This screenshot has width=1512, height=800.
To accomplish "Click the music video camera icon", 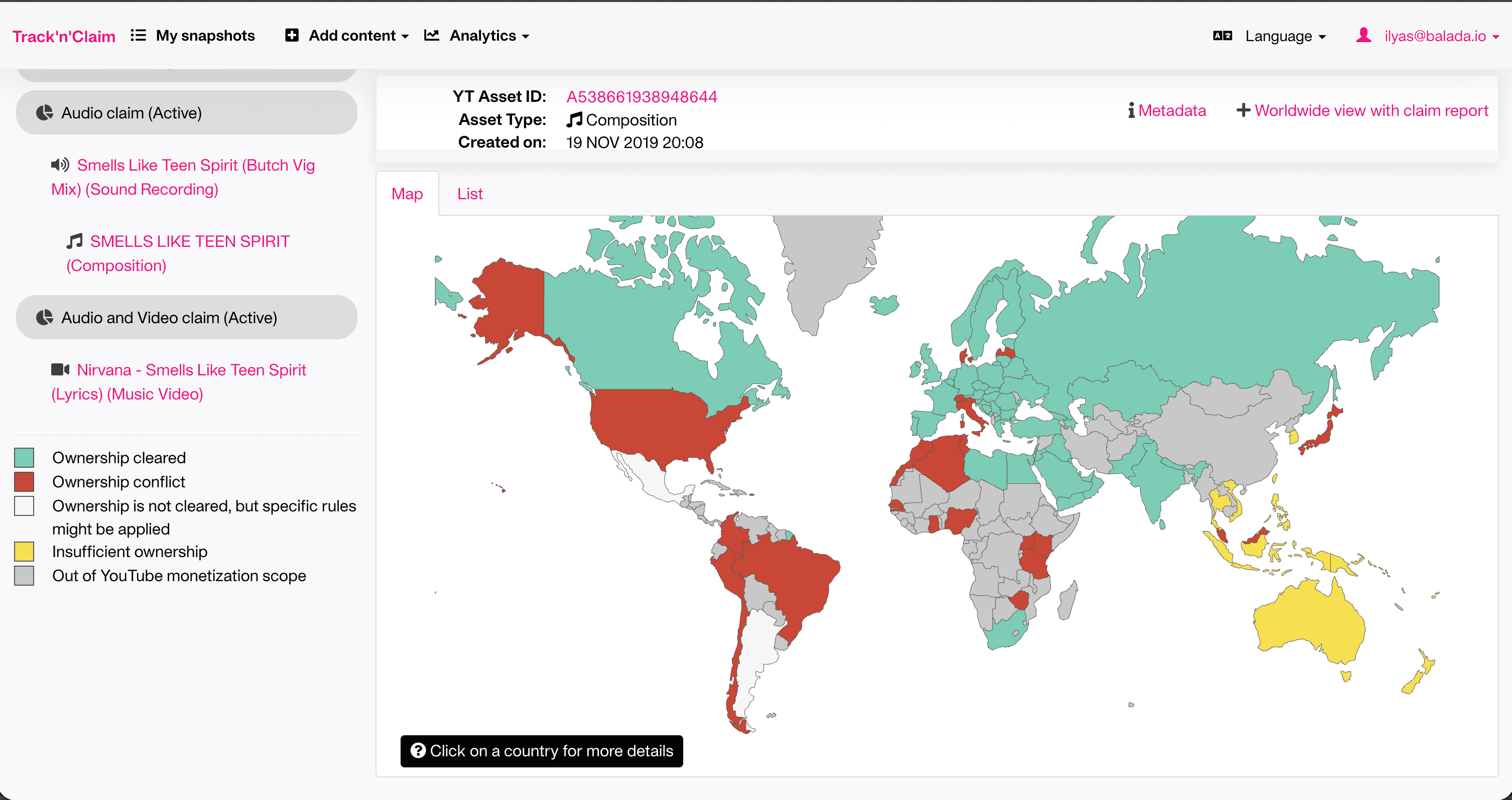I will [x=60, y=370].
